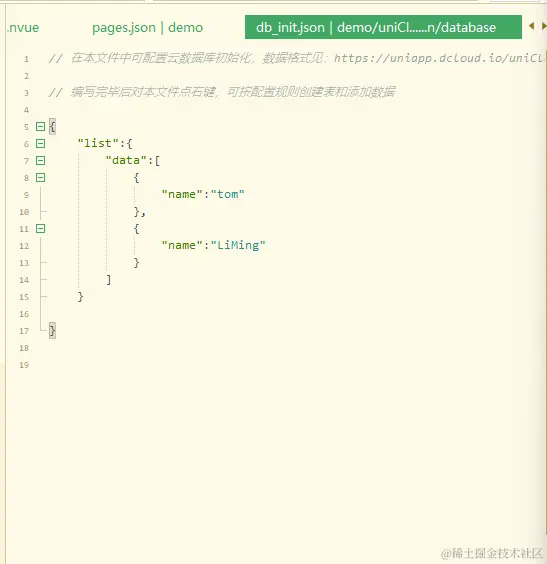Collapse the "data" array fold on line 7
Viewport: 547px width, 564px height.
click(x=40, y=160)
